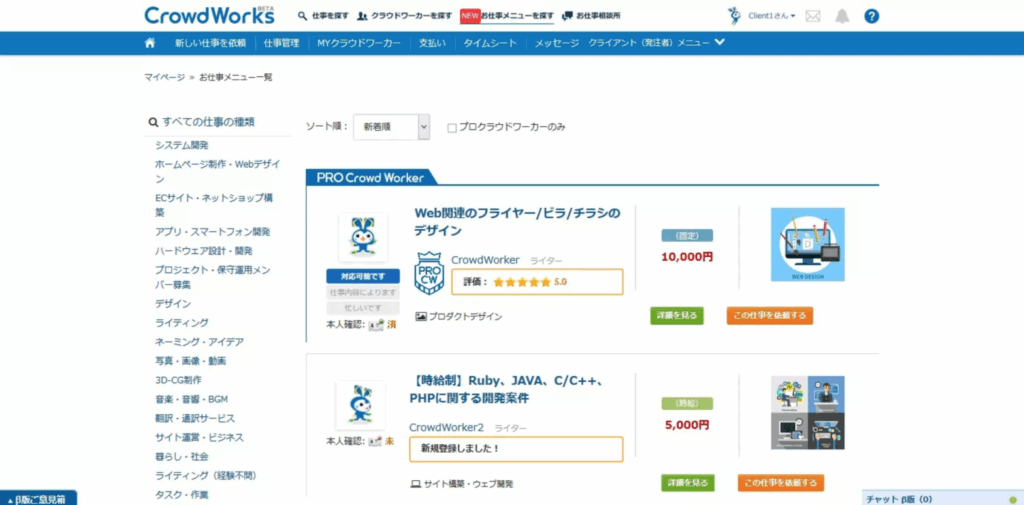Open the 新着順 sort dropdown

point(391,127)
